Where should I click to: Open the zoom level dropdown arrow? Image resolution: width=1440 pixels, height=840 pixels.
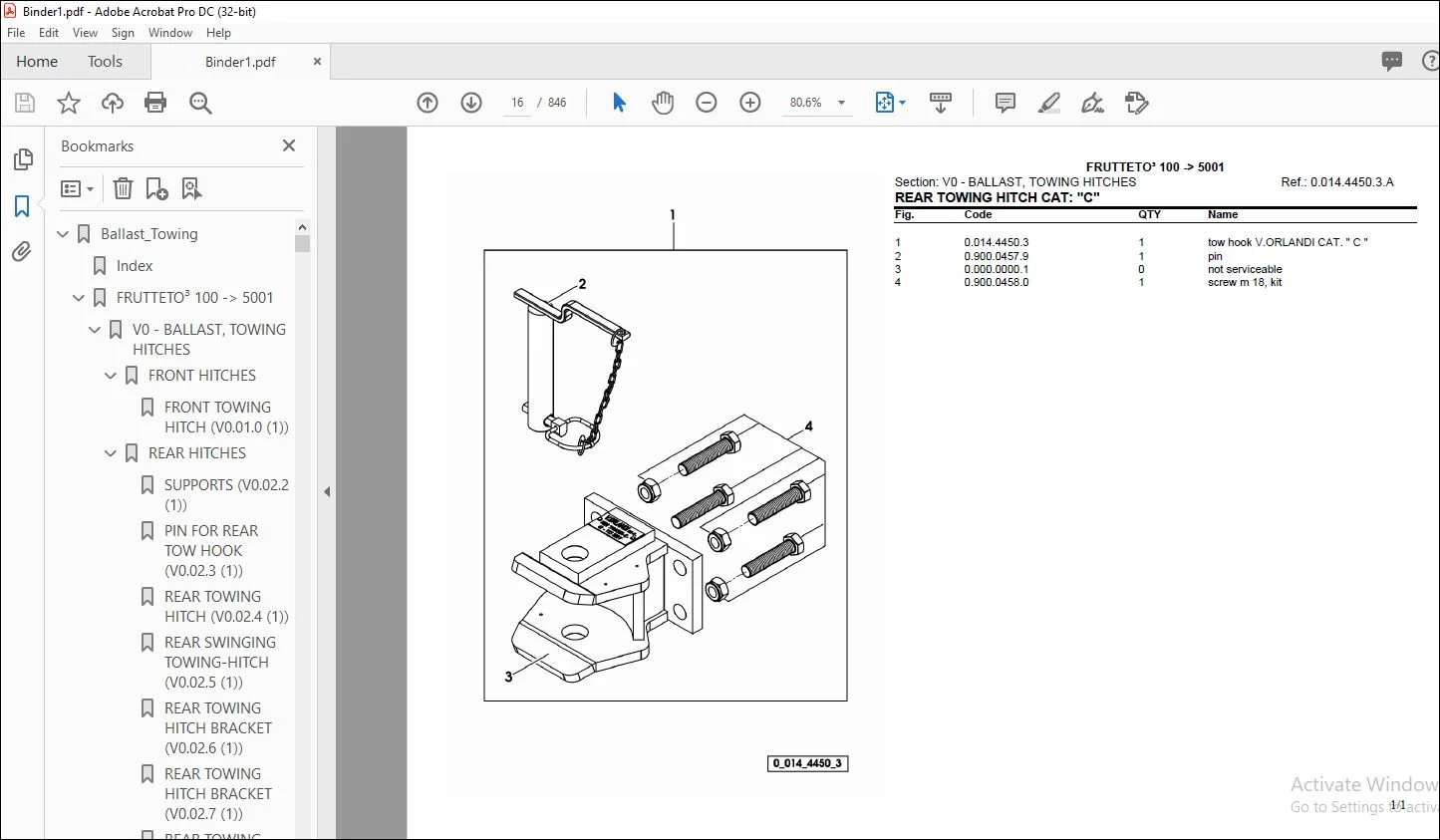842,103
